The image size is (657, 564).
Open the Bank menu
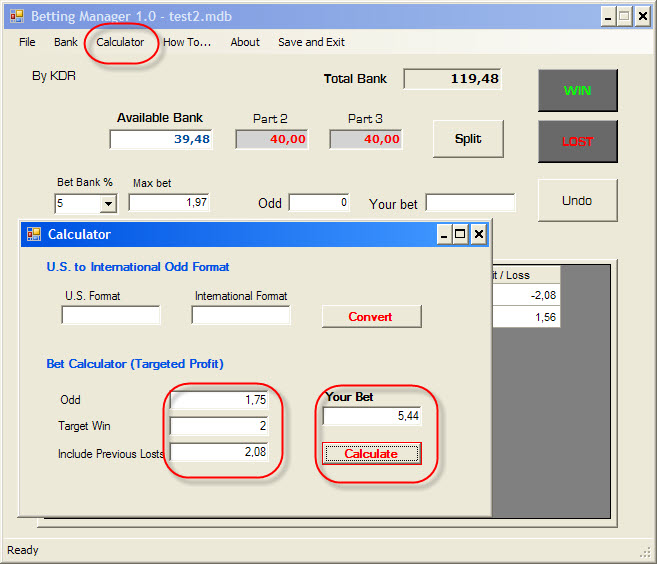pyautogui.click(x=66, y=42)
